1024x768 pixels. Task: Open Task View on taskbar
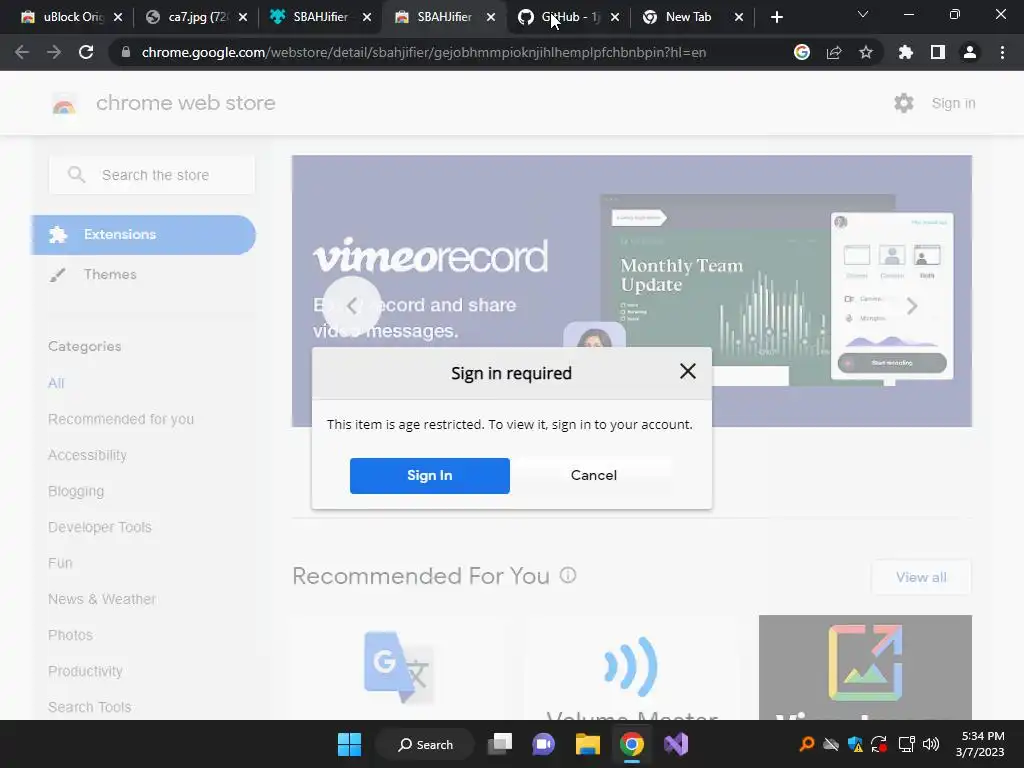(x=500, y=744)
